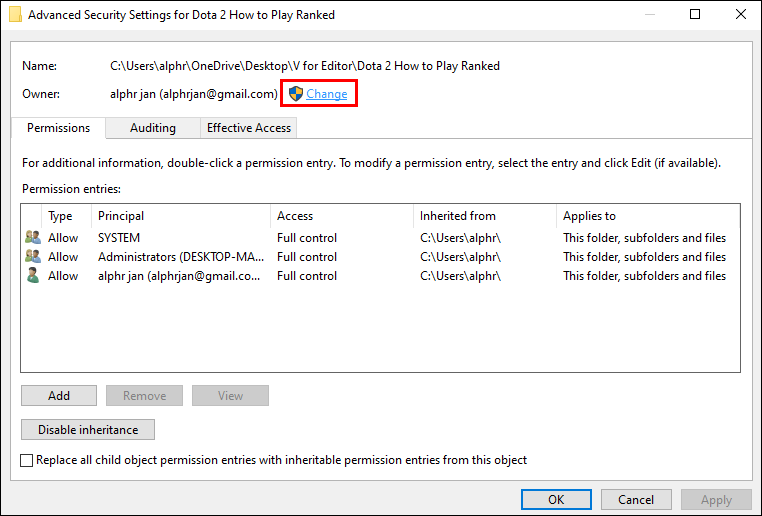
Task: Click the Applies to column header
Action: coord(589,216)
